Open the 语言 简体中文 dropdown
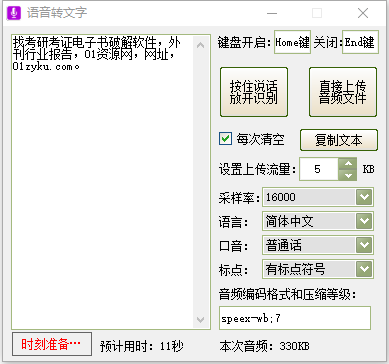This screenshot has height=364, width=389. point(318,221)
